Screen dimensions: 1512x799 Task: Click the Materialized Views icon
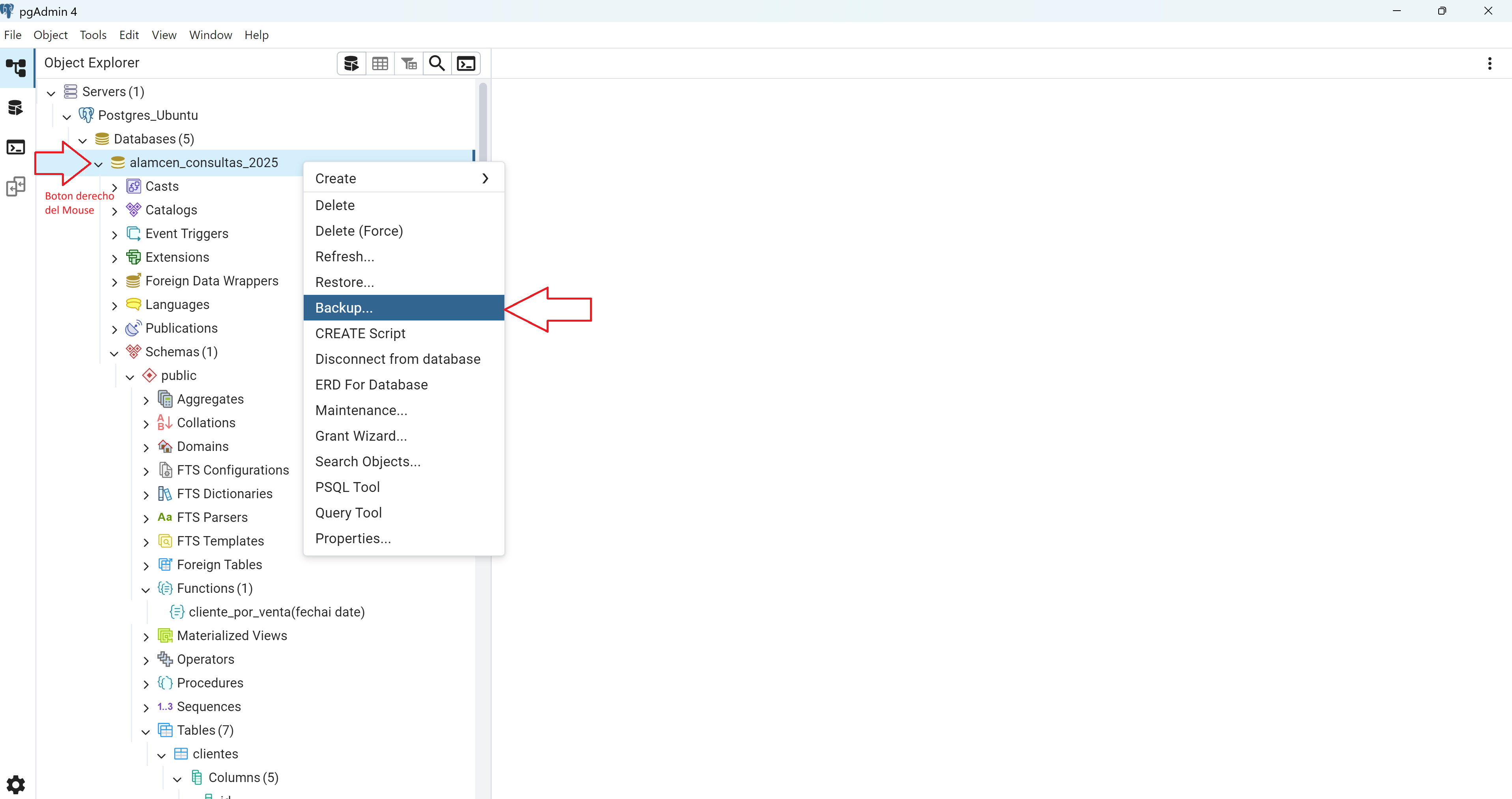point(166,636)
